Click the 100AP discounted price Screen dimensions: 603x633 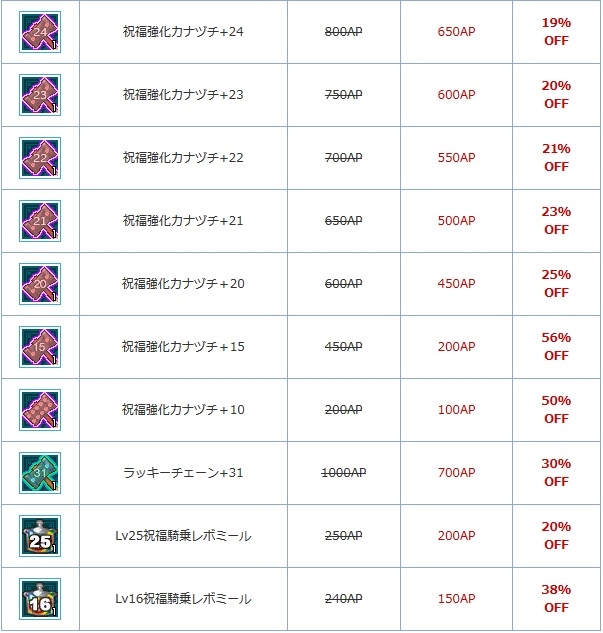click(456, 410)
